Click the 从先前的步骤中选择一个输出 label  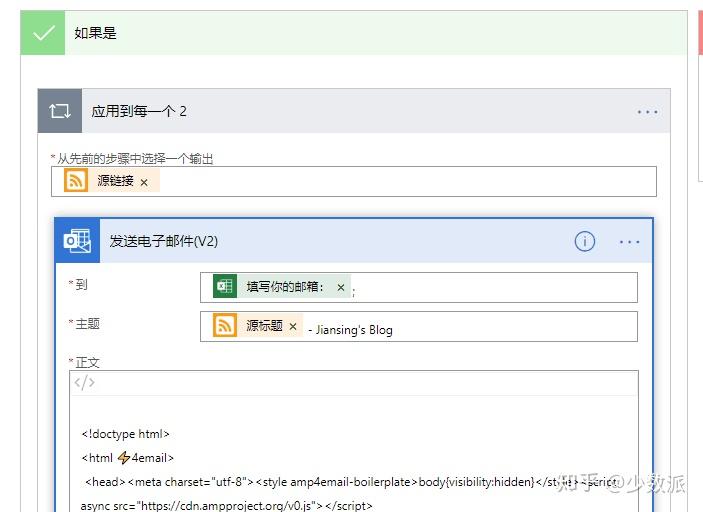[x=135, y=159]
